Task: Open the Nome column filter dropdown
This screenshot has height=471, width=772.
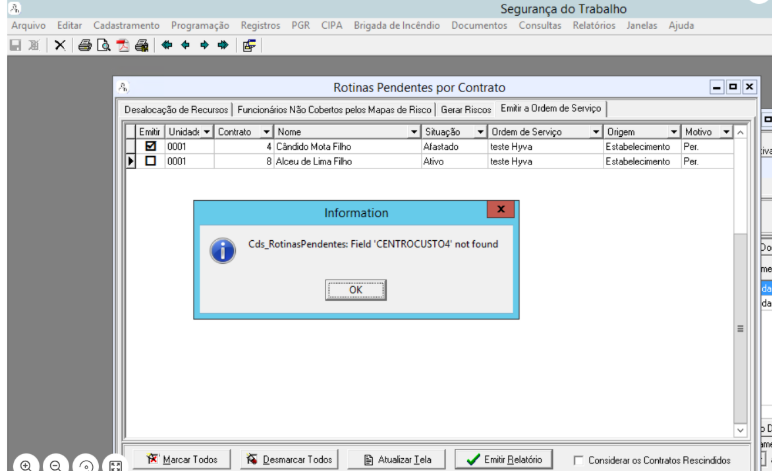Action: tap(414, 132)
